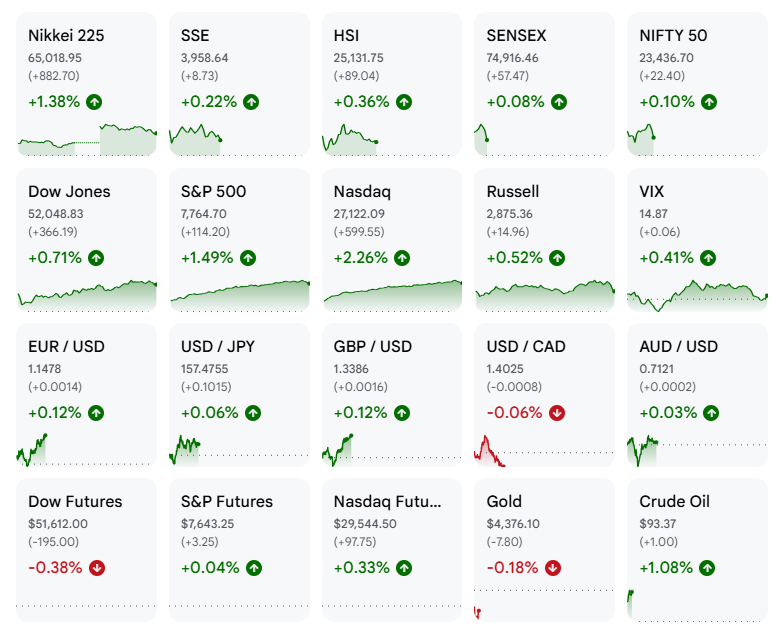Click the green up arrow beside VIX +0.41%
The width and height of the screenshot is (782, 633).
click(708, 258)
